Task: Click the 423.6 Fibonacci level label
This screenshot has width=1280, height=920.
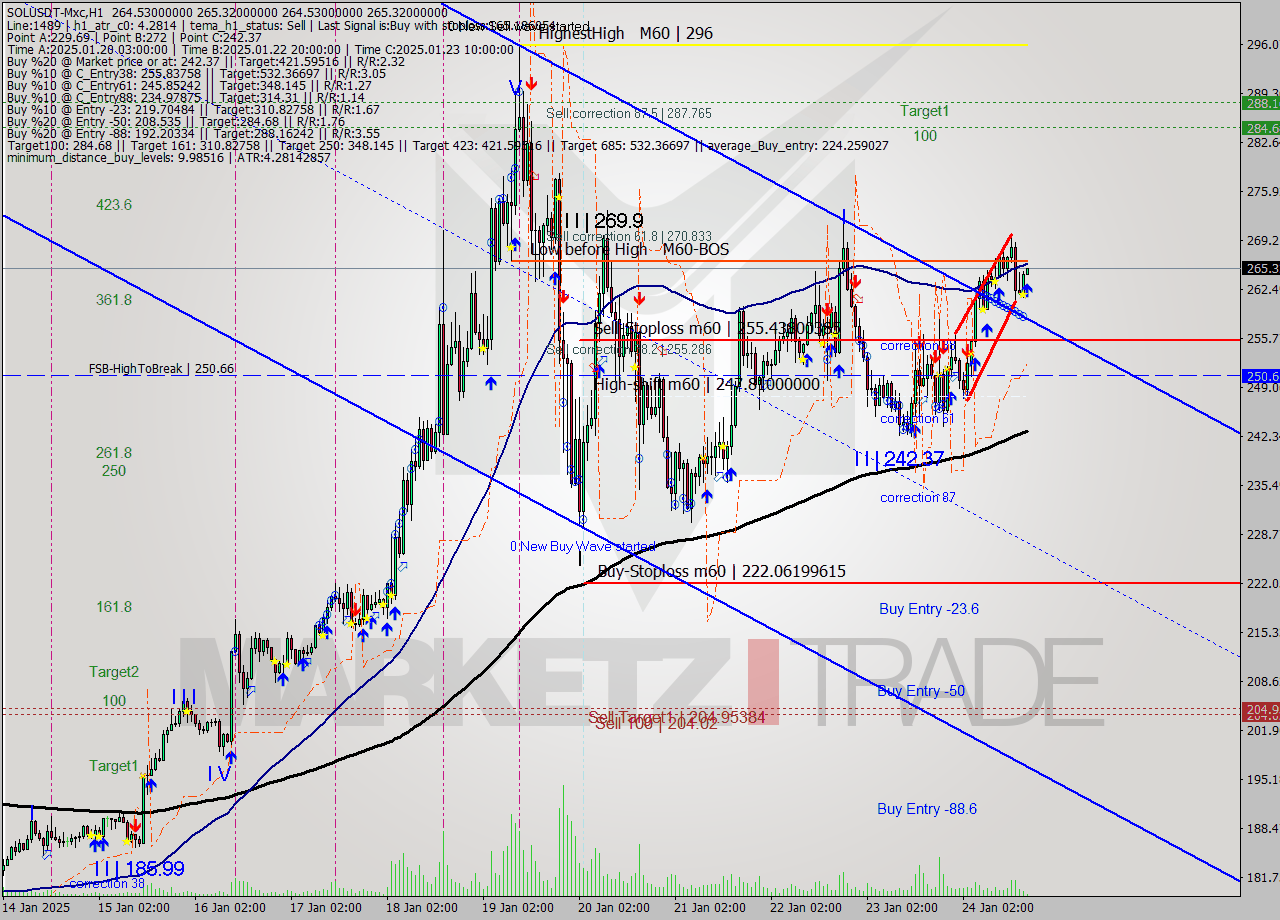Action: point(114,205)
